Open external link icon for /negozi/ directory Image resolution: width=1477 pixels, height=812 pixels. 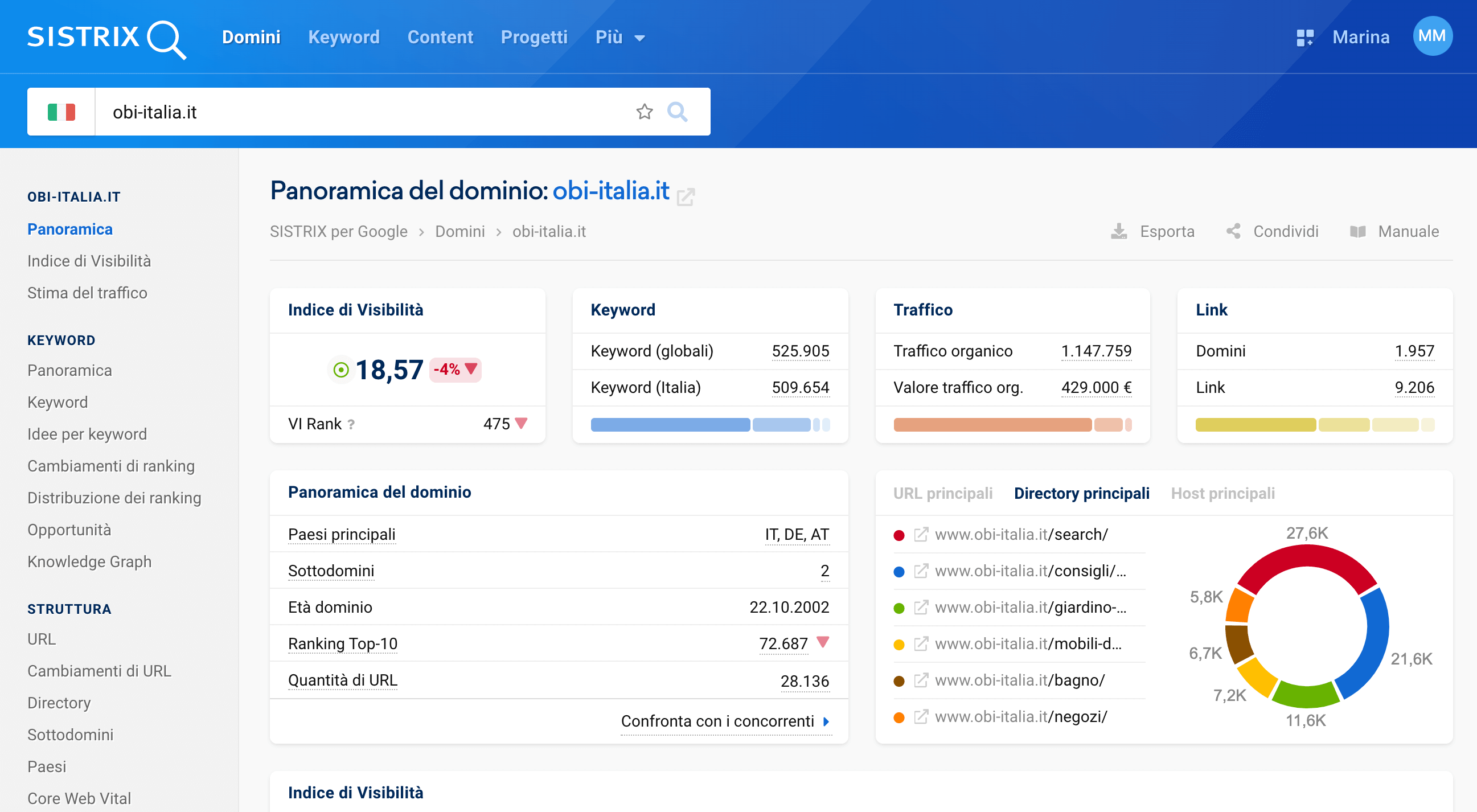921,717
